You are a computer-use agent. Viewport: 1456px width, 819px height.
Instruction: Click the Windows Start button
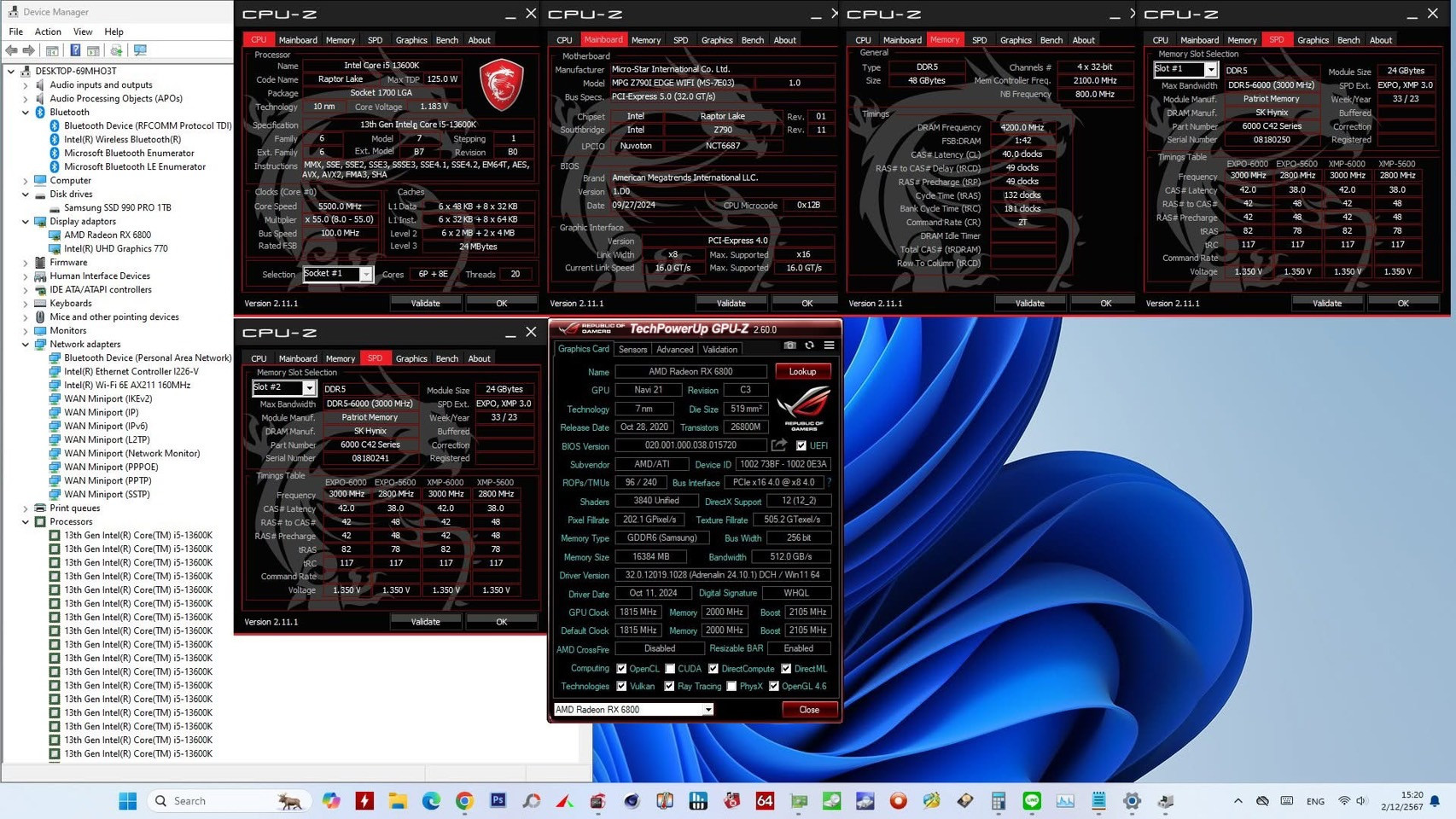coord(128,800)
